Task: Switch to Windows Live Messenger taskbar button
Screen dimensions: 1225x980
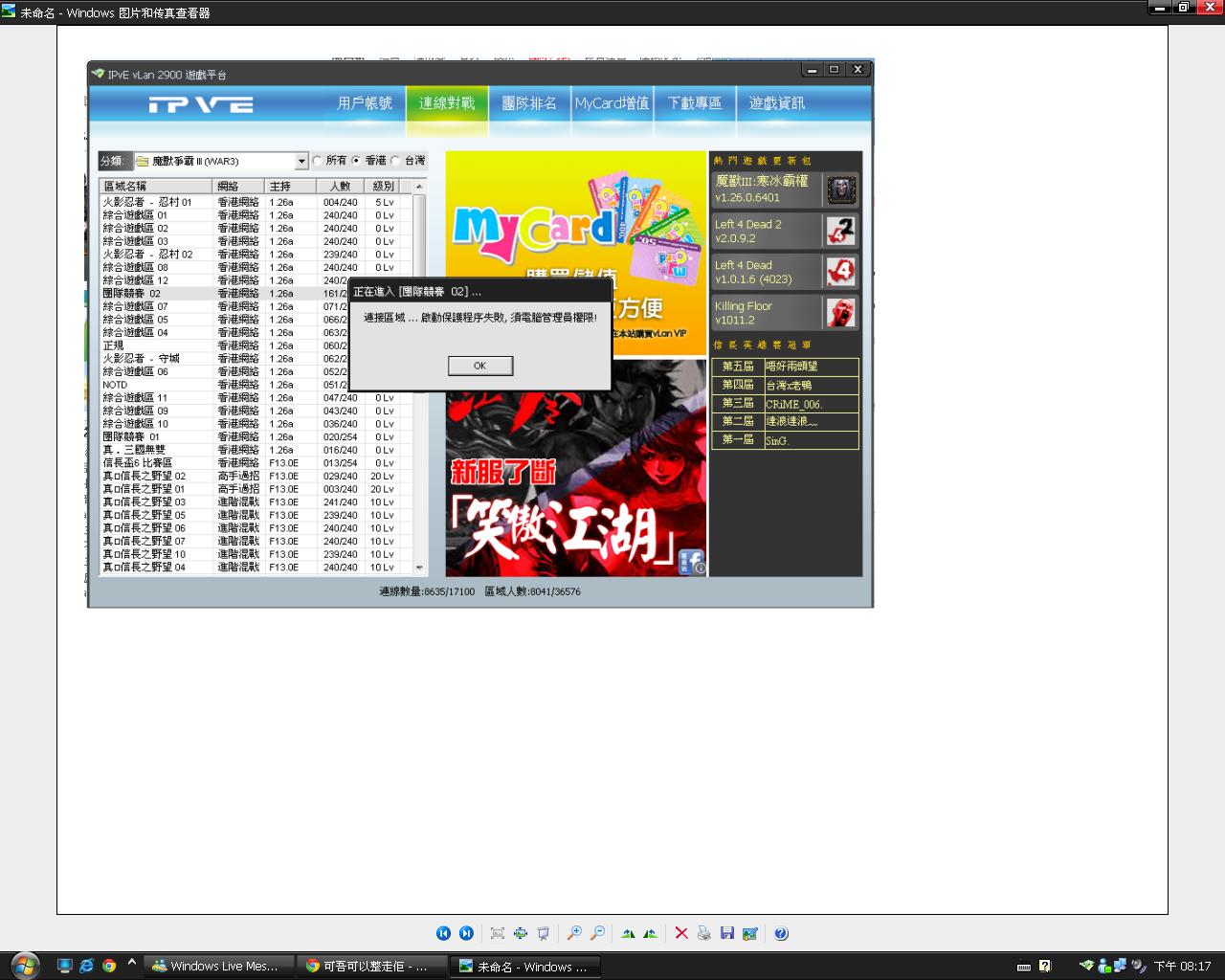Action: (218, 967)
